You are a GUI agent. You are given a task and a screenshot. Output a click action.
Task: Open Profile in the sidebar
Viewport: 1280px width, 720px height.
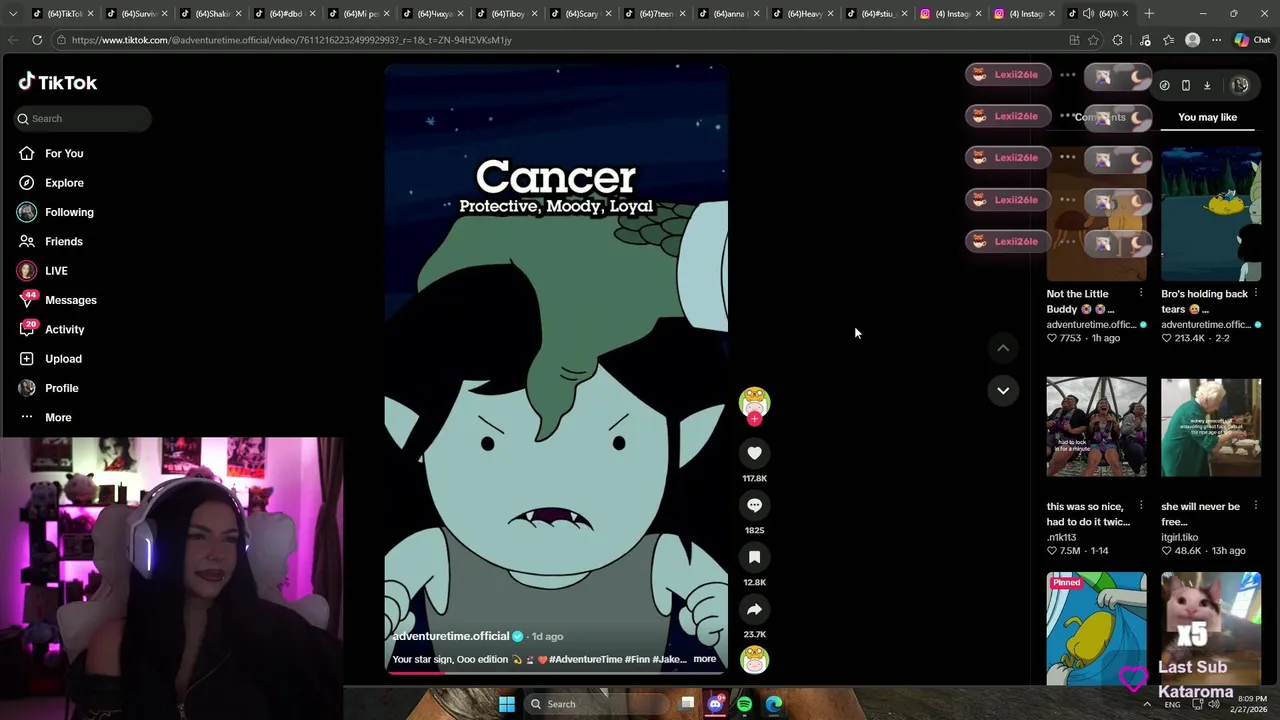[x=61, y=388]
